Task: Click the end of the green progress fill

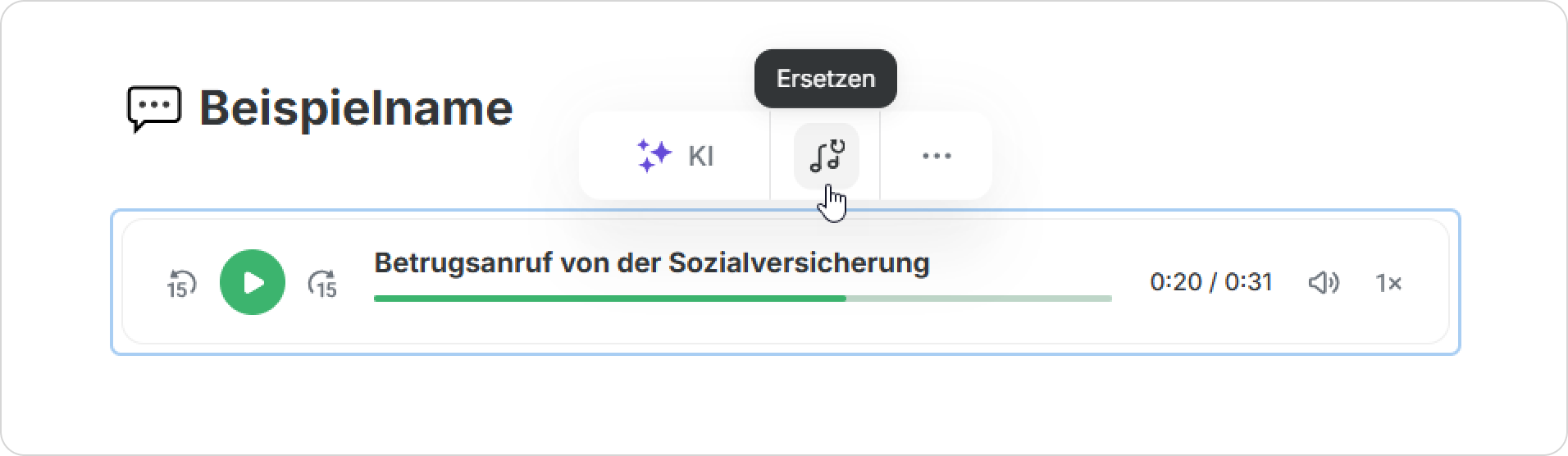Action: pyautogui.click(x=845, y=299)
